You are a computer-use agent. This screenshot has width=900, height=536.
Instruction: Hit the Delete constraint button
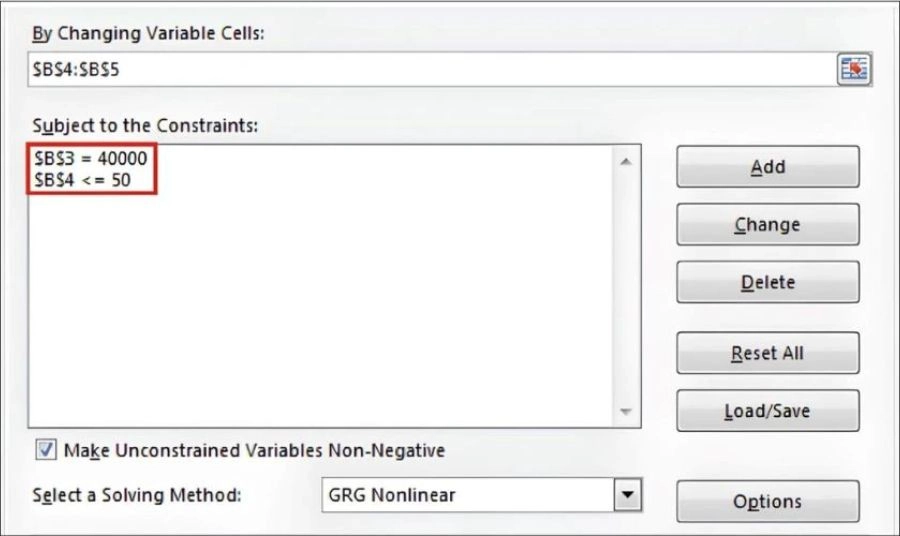pos(767,282)
